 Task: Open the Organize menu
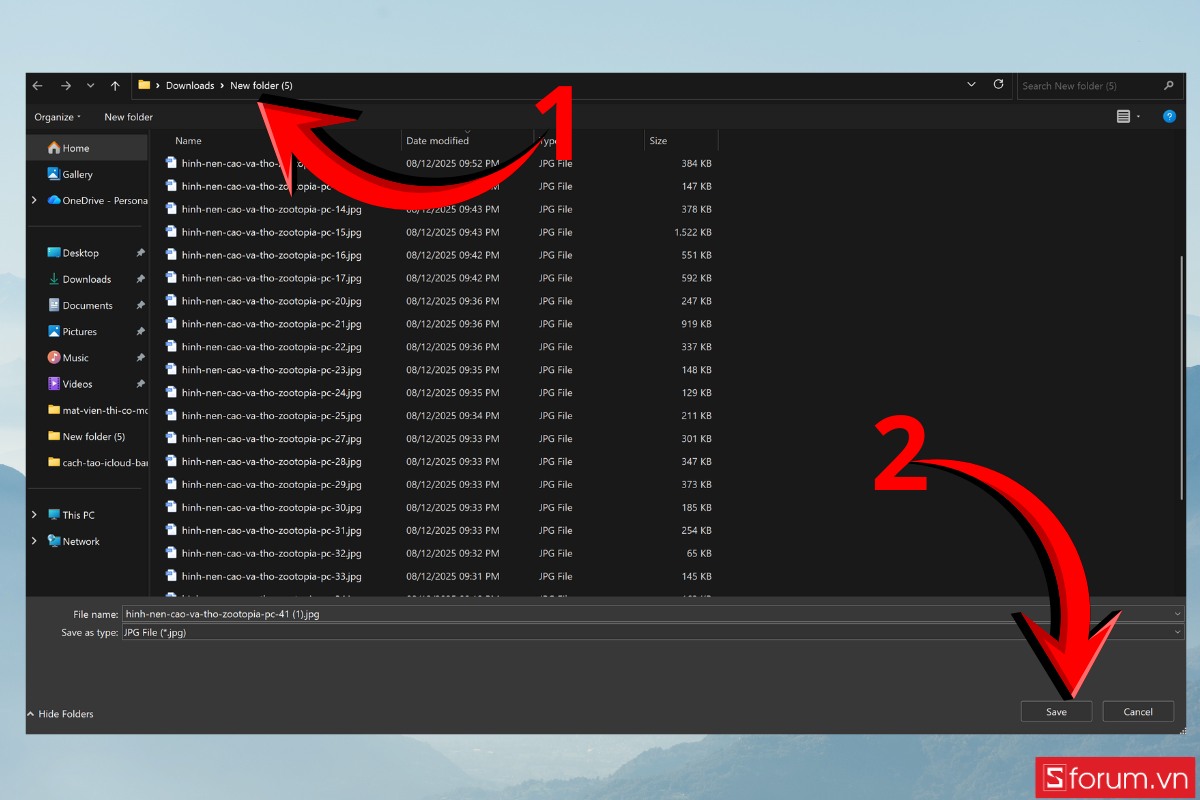click(x=57, y=117)
